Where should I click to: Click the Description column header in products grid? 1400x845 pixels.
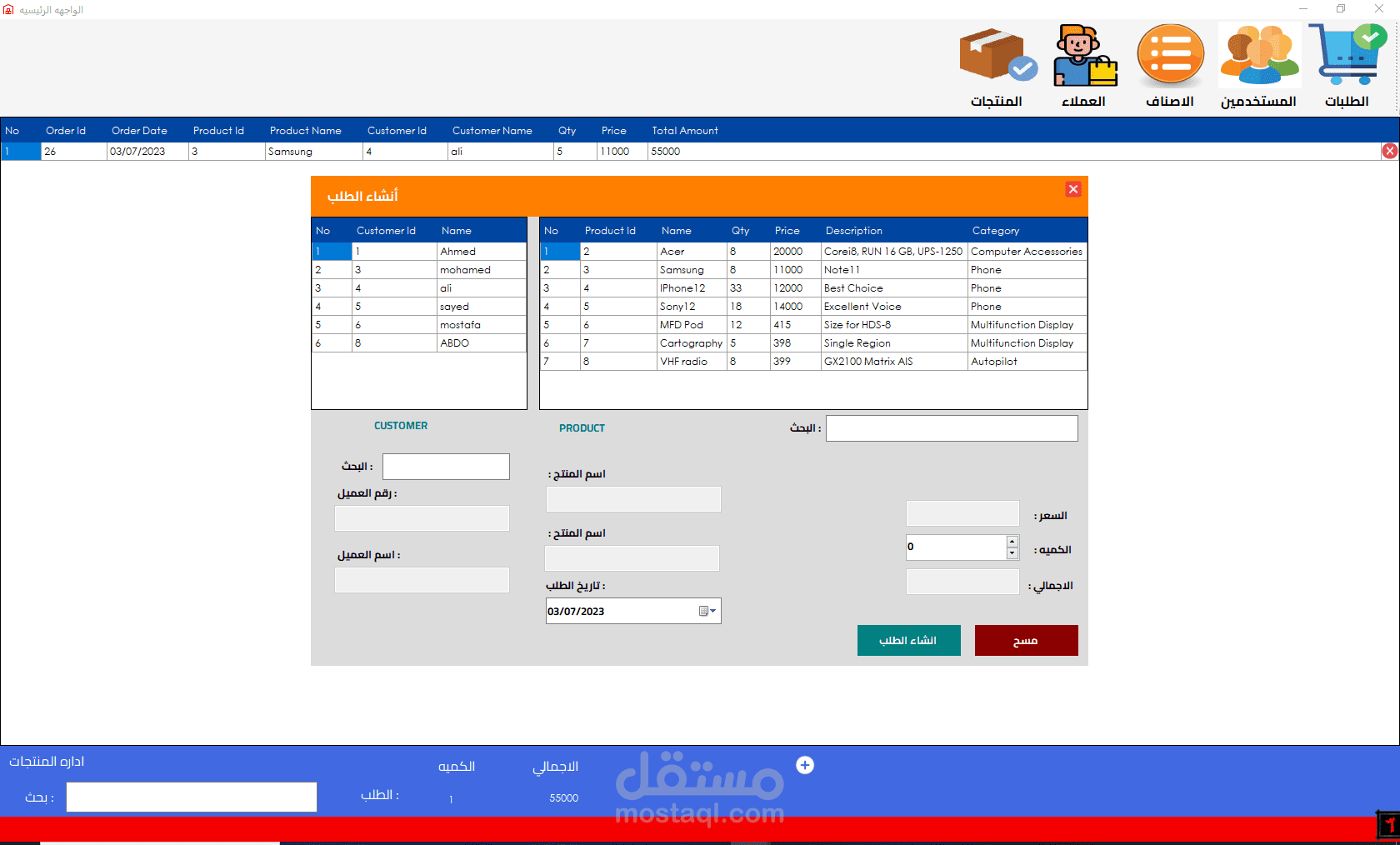pos(854,231)
